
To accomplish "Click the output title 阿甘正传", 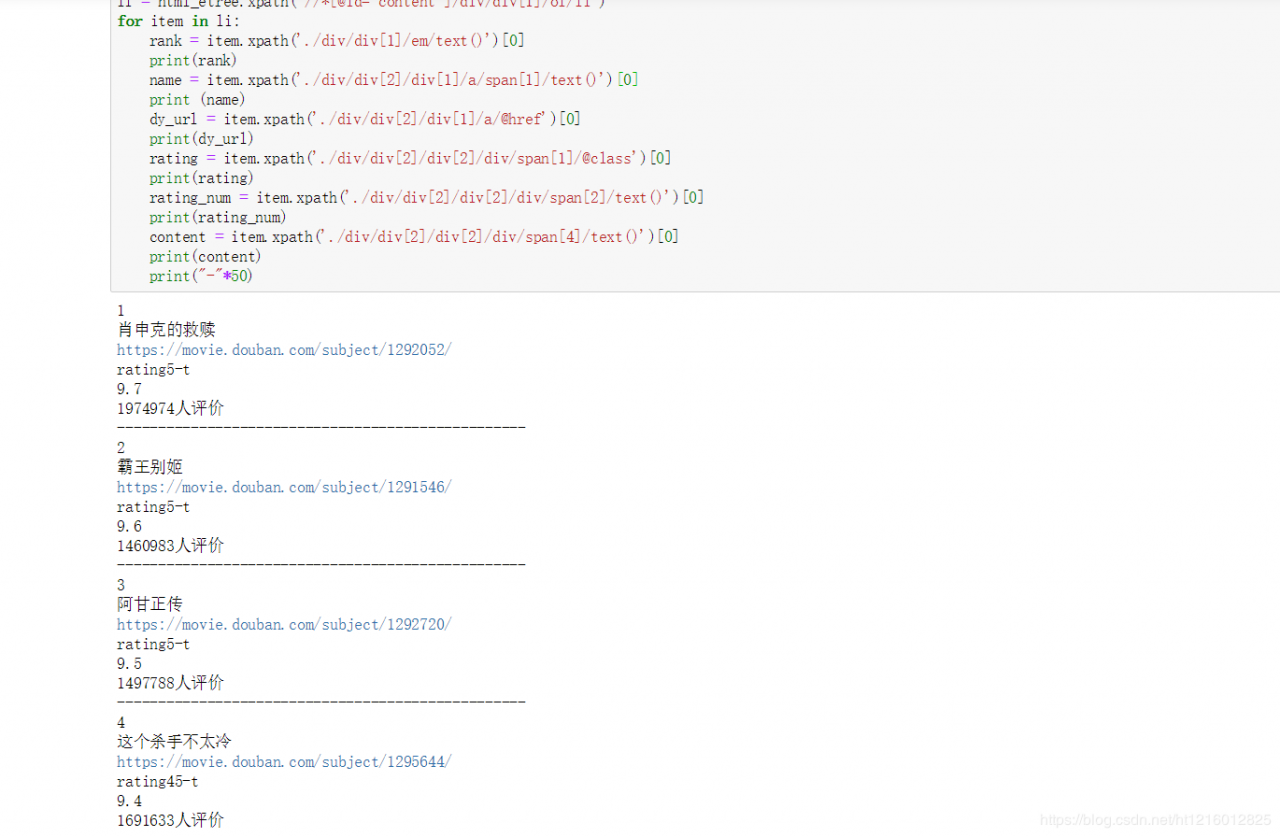I will (x=150, y=604).
